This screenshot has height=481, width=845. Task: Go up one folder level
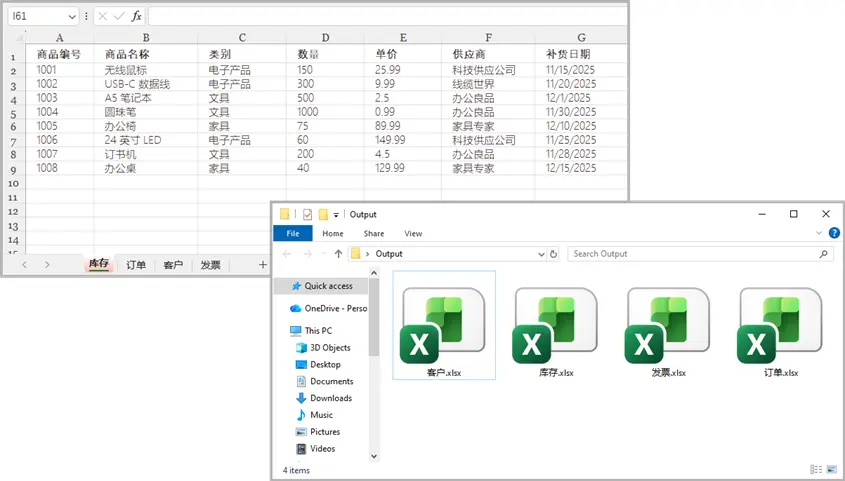tap(338, 254)
